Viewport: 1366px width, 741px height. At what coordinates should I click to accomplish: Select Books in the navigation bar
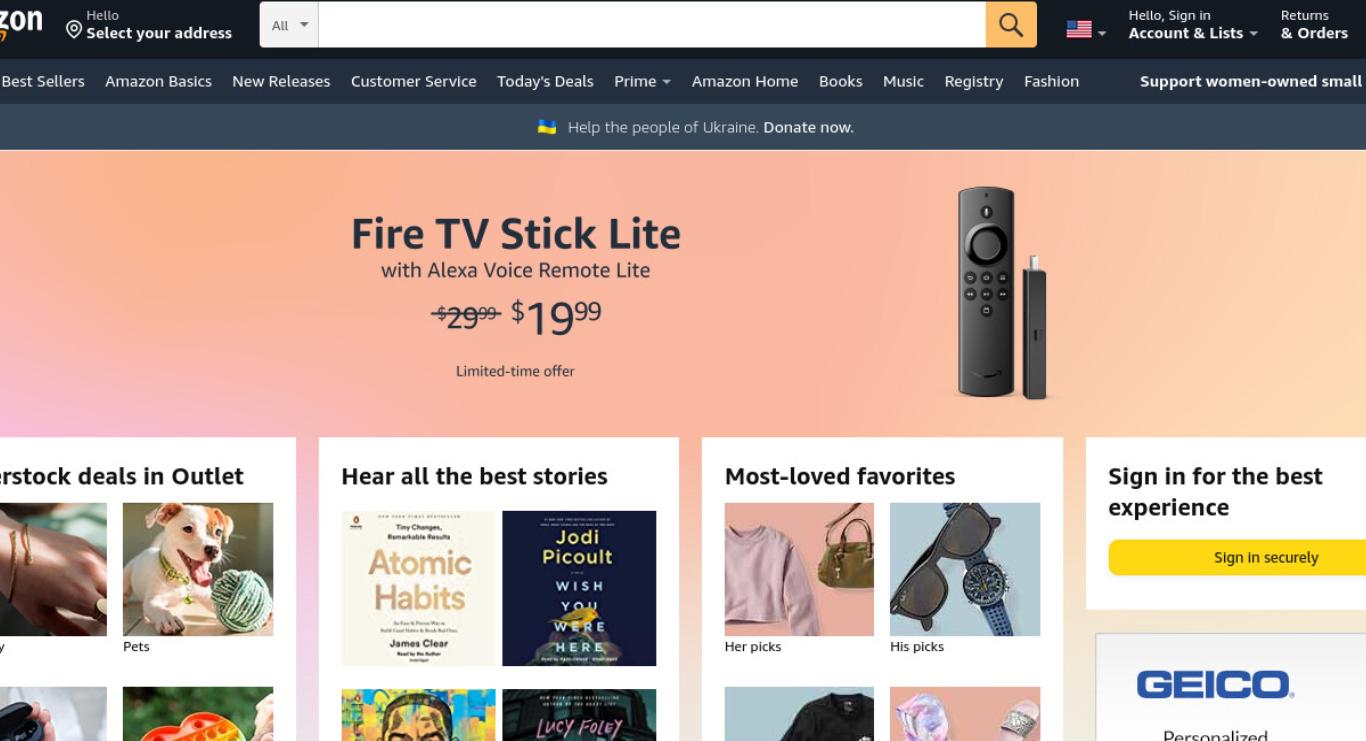[x=840, y=81]
